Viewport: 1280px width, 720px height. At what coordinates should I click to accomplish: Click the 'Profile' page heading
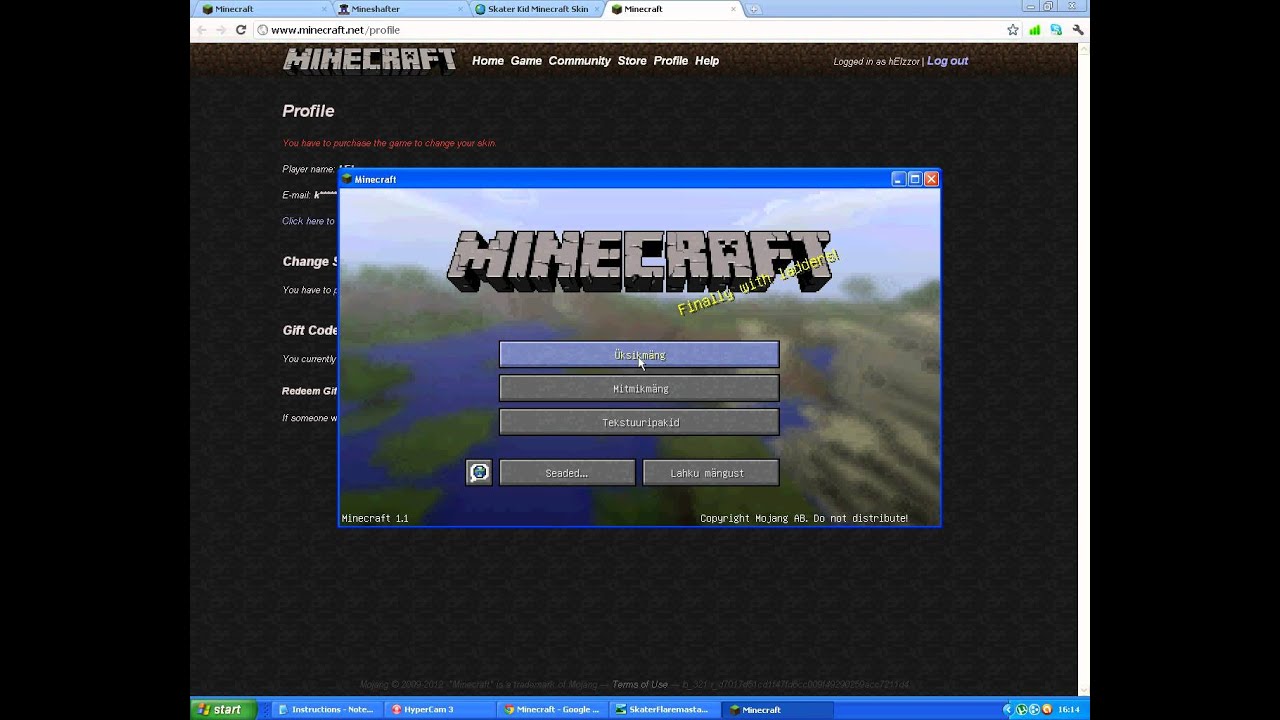click(x=308, y=111)
